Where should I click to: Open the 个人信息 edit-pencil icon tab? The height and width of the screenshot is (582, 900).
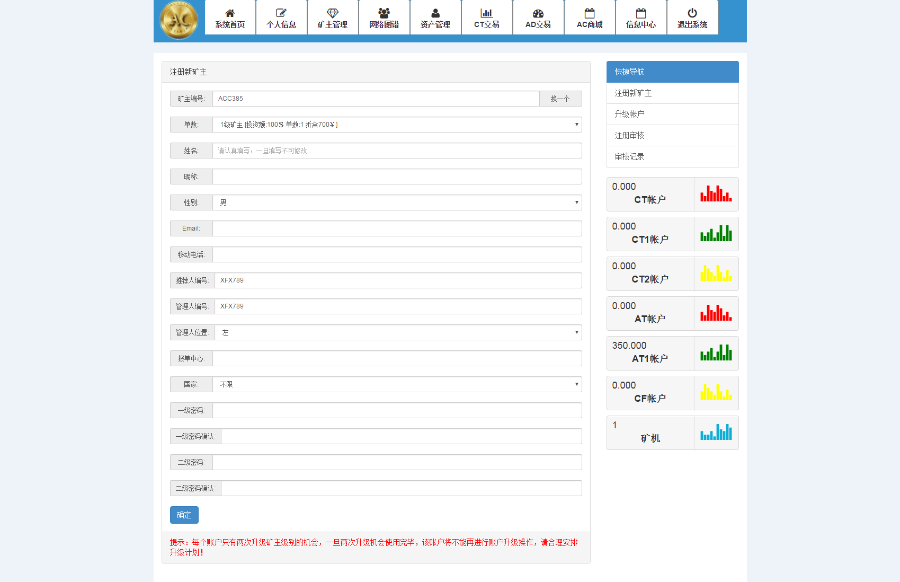[281, 18]
